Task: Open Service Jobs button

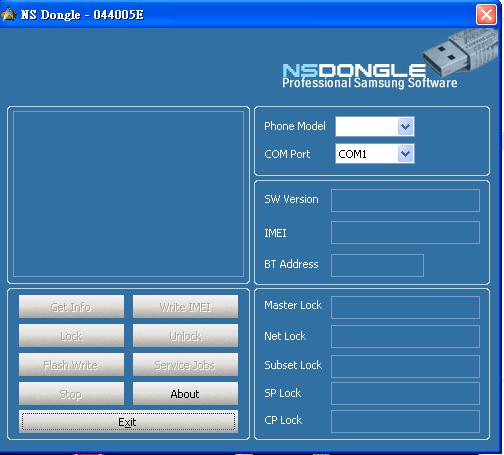Action: pyautogui.click(x=185, y=365)
